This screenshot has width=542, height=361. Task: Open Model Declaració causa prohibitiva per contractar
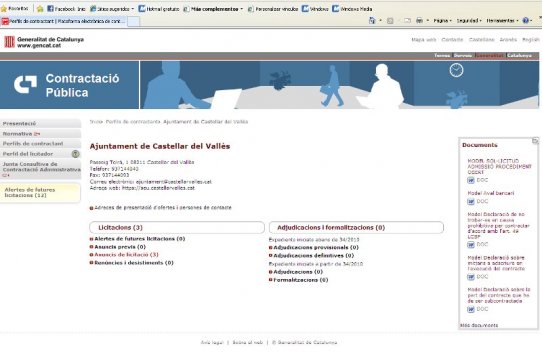coord(498,226)
